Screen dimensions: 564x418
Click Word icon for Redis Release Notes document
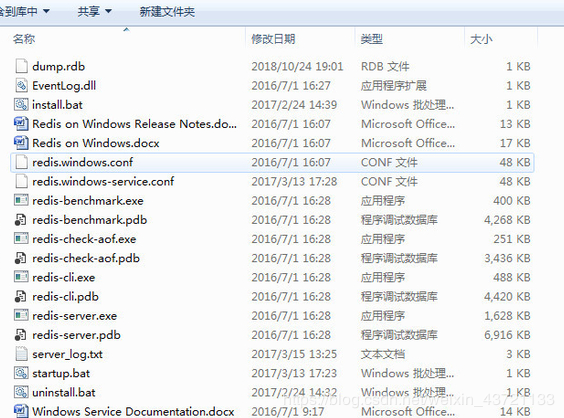(21, 124)
